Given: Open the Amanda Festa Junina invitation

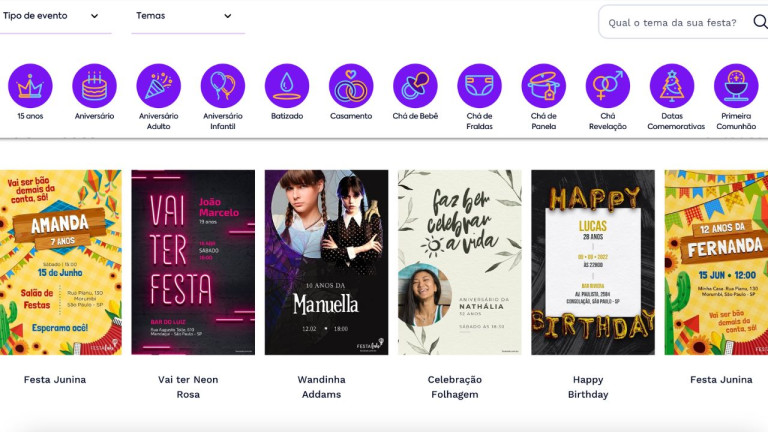Looking at the screenshot, I should (x=61, y=263).
